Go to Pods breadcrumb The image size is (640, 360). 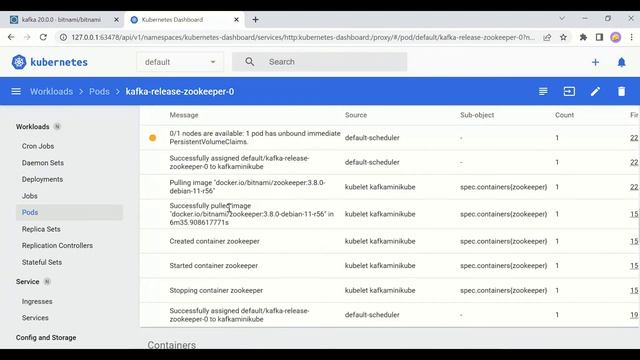pyautogui.click(x=99, y=91)
